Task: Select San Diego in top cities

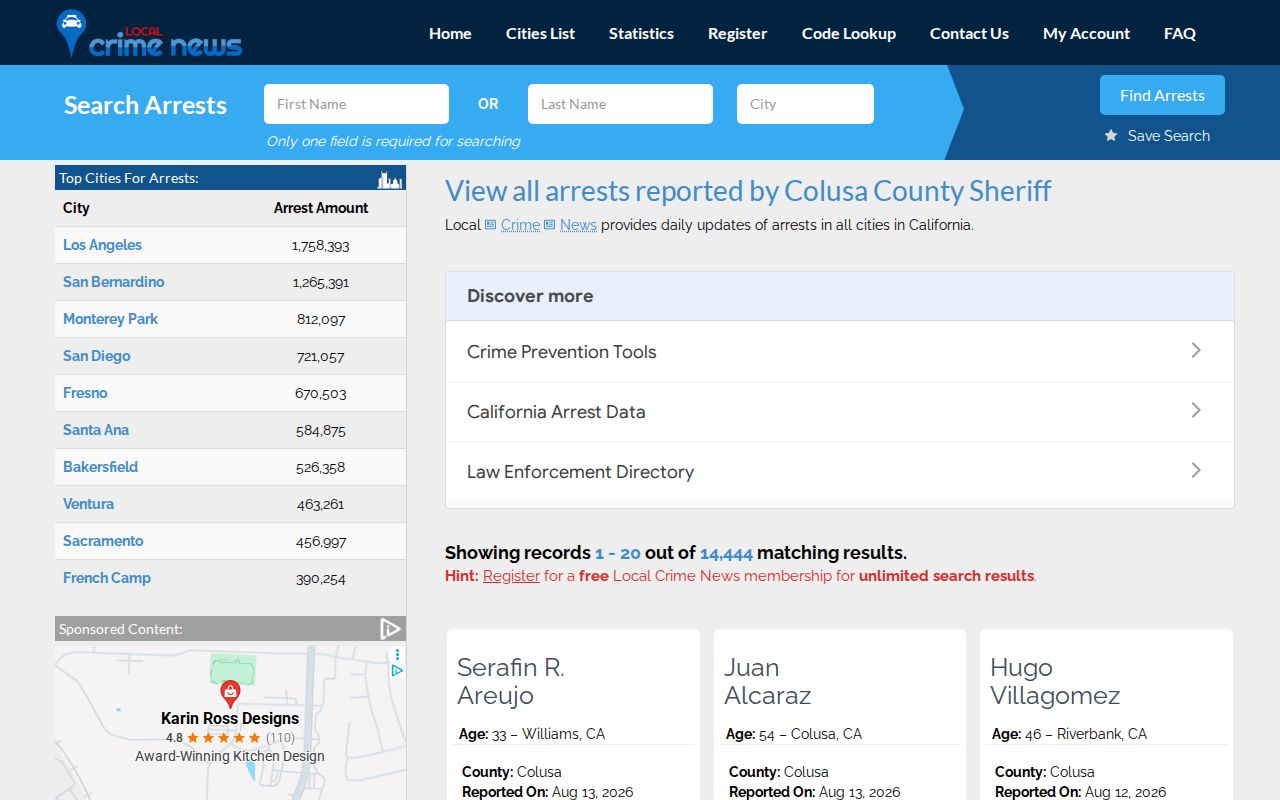Action: coord(96,356)
